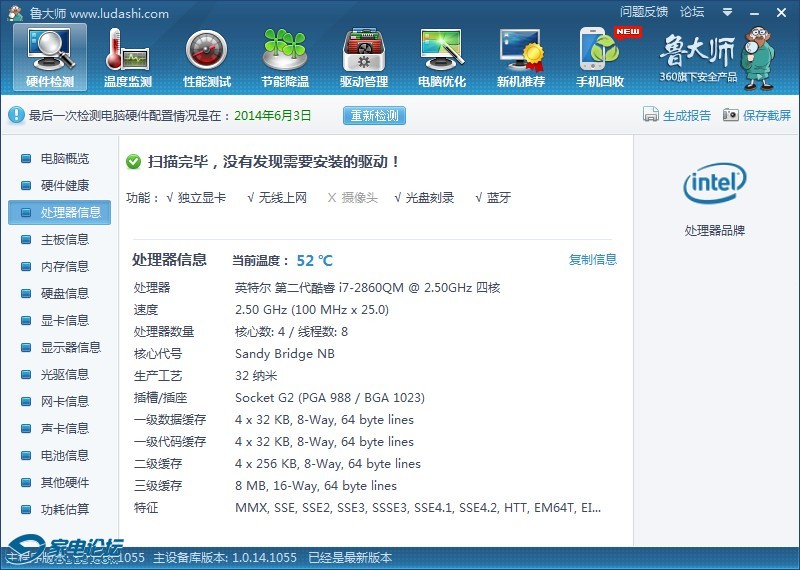
Task: Open 电池信息 battery info section
Action: (x=64, y=456)
